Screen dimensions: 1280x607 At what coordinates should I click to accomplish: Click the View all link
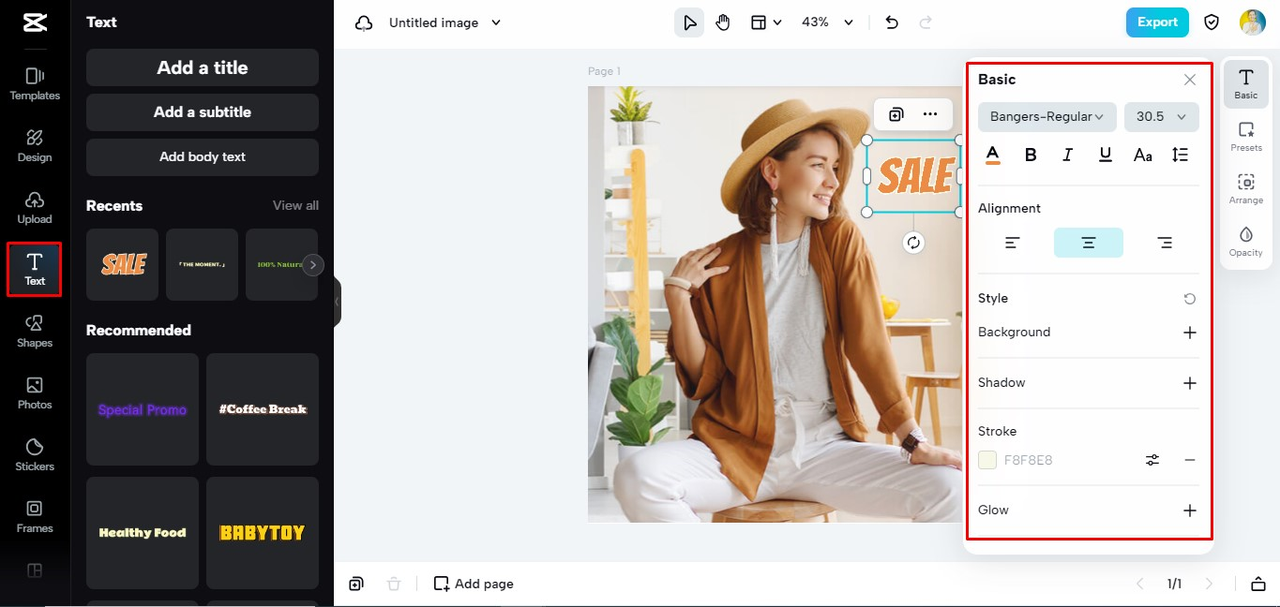296,205
